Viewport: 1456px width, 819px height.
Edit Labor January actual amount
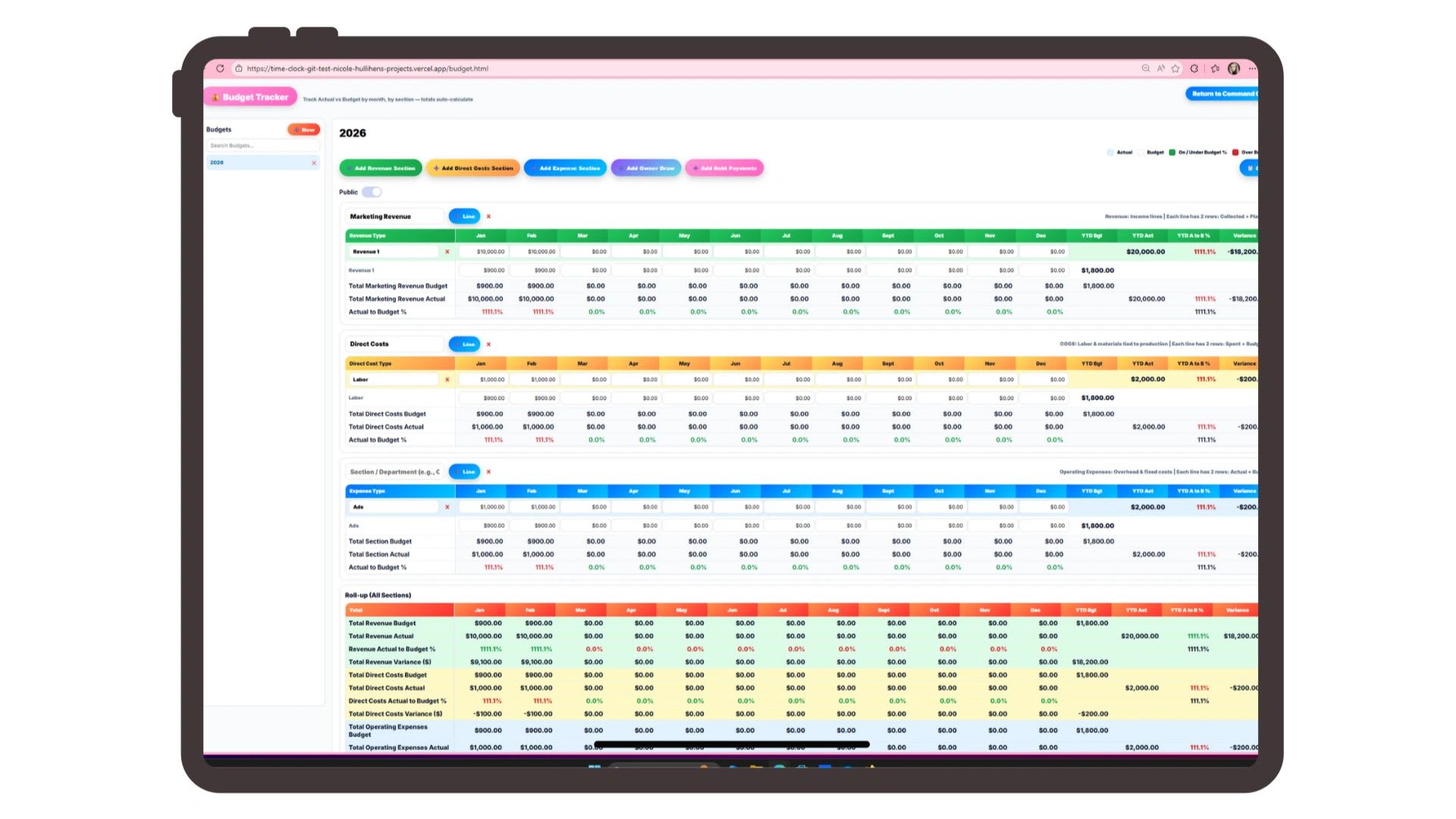(482, 379)
